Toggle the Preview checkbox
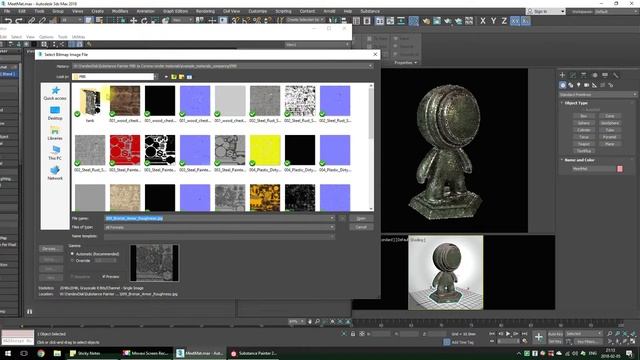Image resolution: width=640 pixels, height=360 pixels. 104,277
